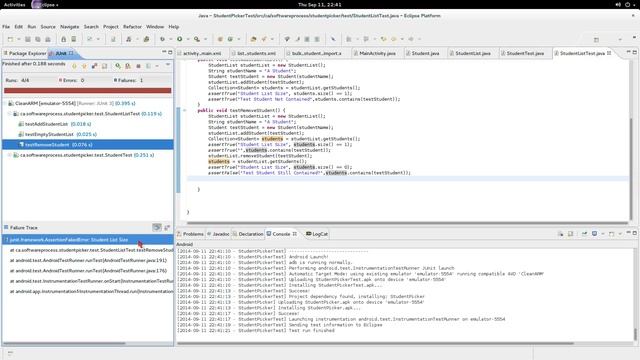Click the Next Failed Test icon in JUnit

(74, 66)
